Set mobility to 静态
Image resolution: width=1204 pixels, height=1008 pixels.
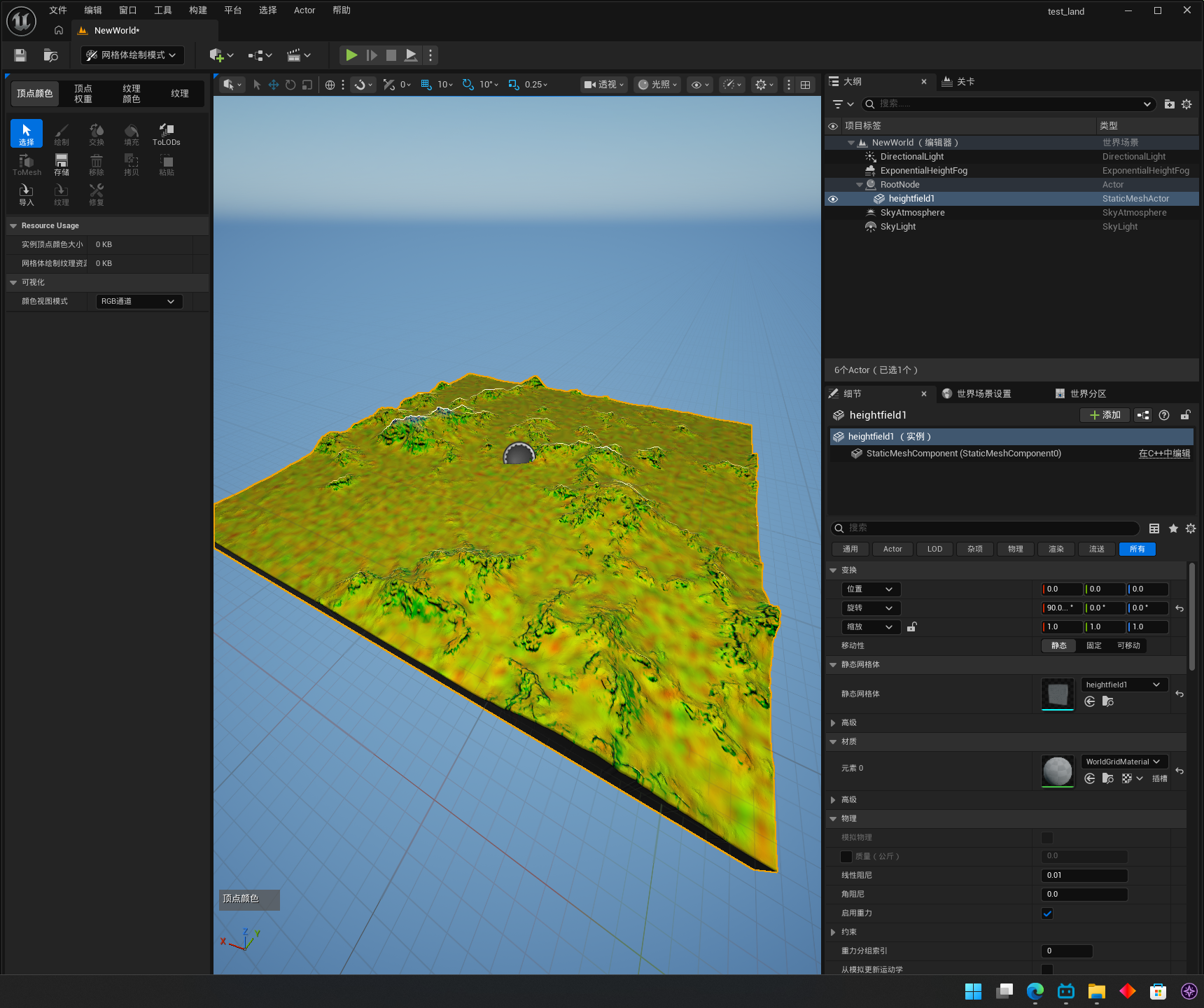pyautogui.click(x=1059, y=645)
